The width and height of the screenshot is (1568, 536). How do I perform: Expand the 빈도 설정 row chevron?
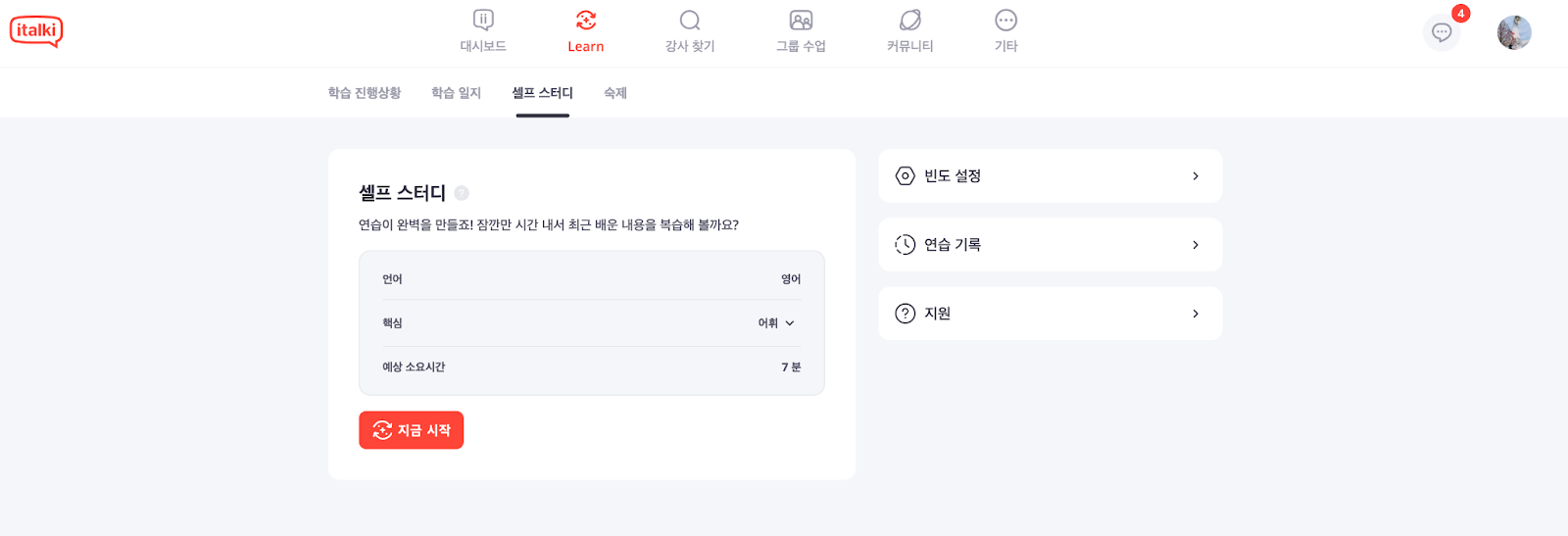point(1196,176)
